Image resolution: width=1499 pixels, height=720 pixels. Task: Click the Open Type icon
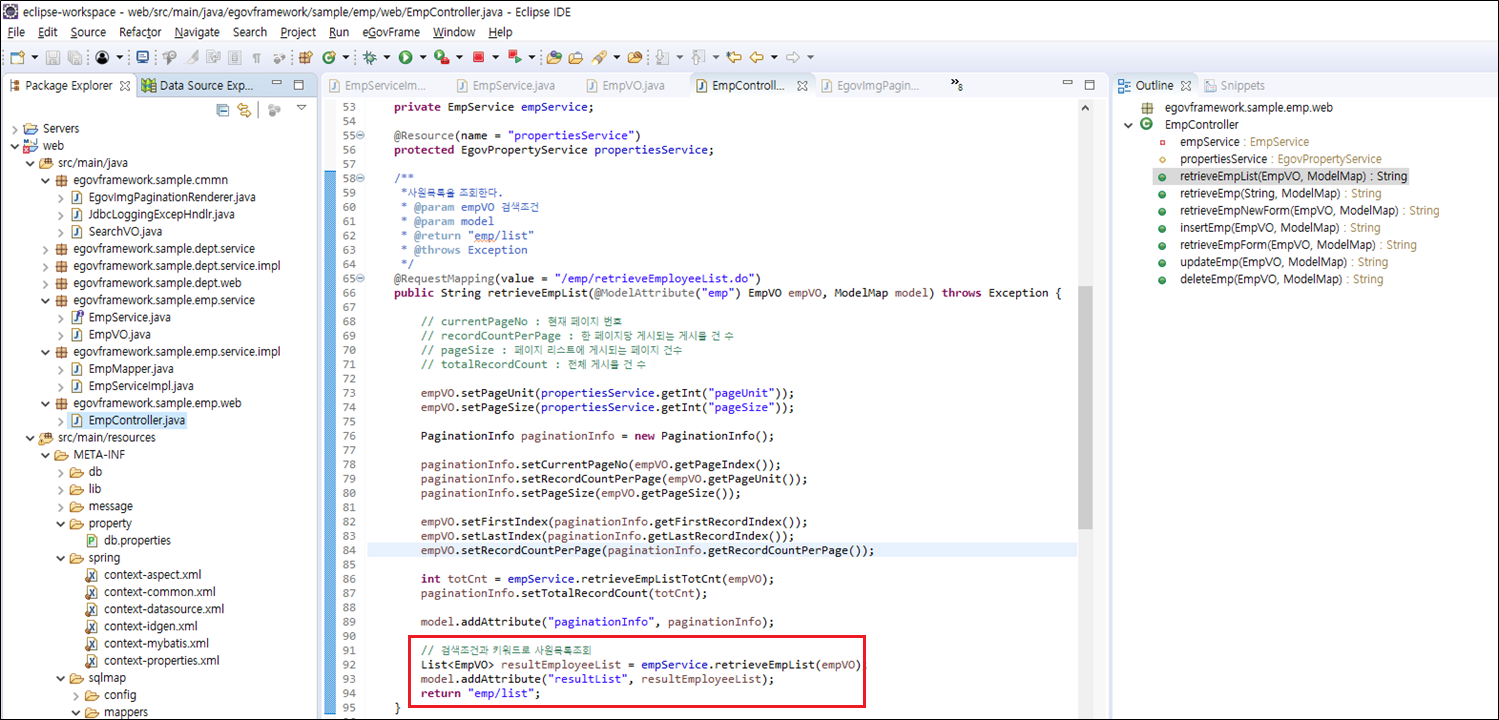(553, 57)
